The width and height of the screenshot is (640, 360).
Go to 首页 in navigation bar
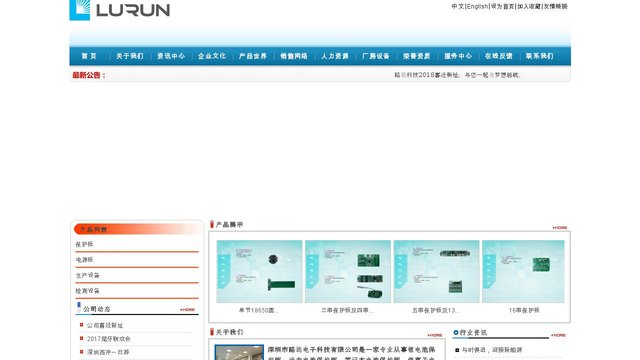click(x=89, y=56)
